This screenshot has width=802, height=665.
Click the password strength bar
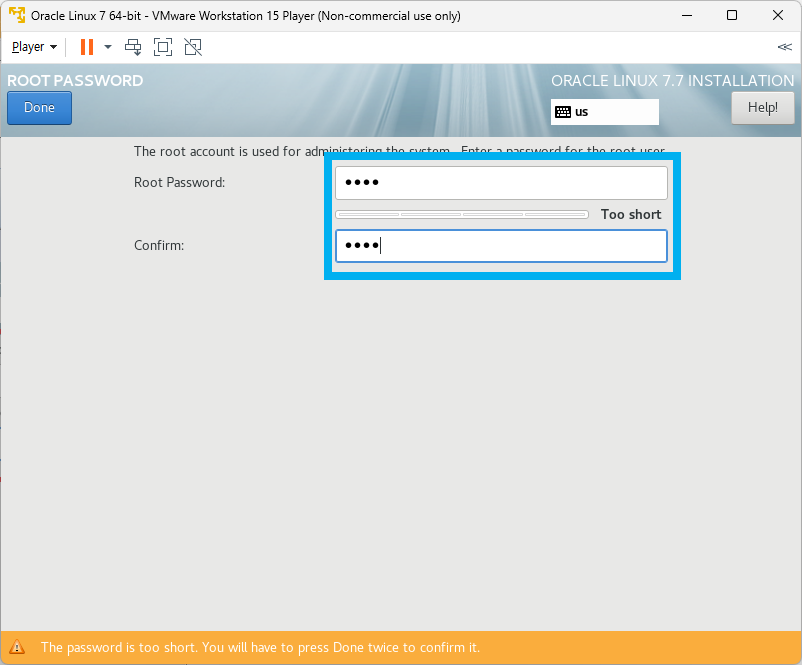point(462,214)
